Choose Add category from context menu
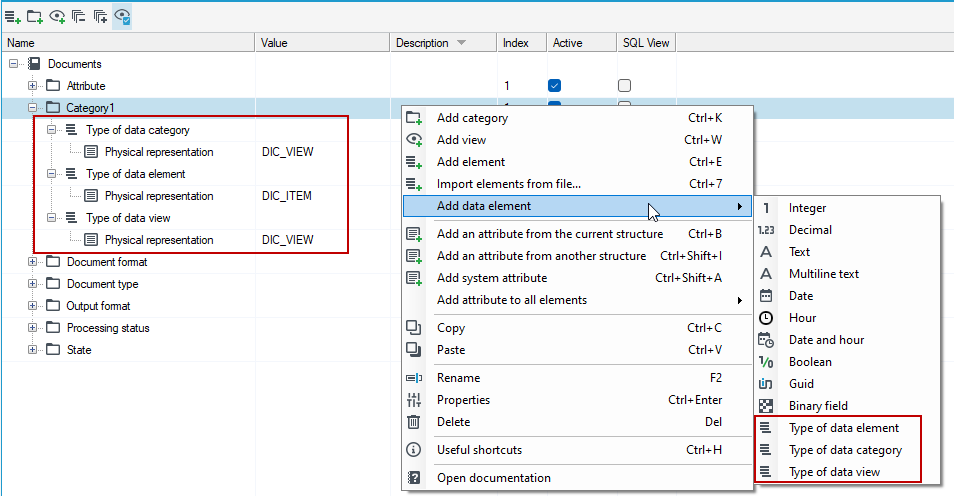 577,118
